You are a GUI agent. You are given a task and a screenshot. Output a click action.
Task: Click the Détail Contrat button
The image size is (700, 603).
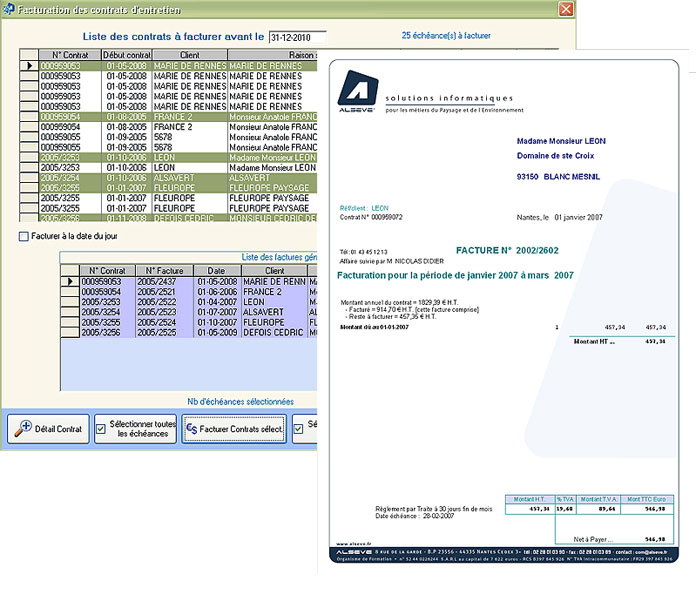coord(48,429)
